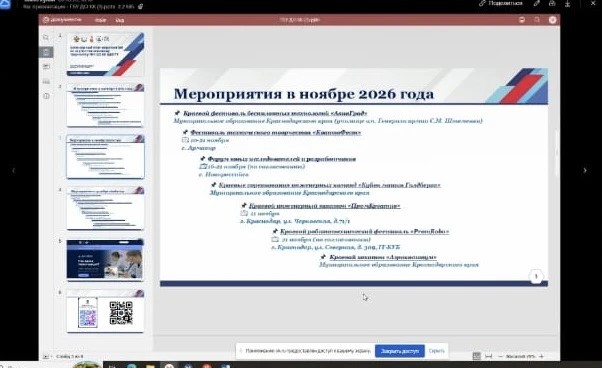The image size is (602, 368).
Task: Click the blue Закрыть доступ button
Action: [400, 351]
